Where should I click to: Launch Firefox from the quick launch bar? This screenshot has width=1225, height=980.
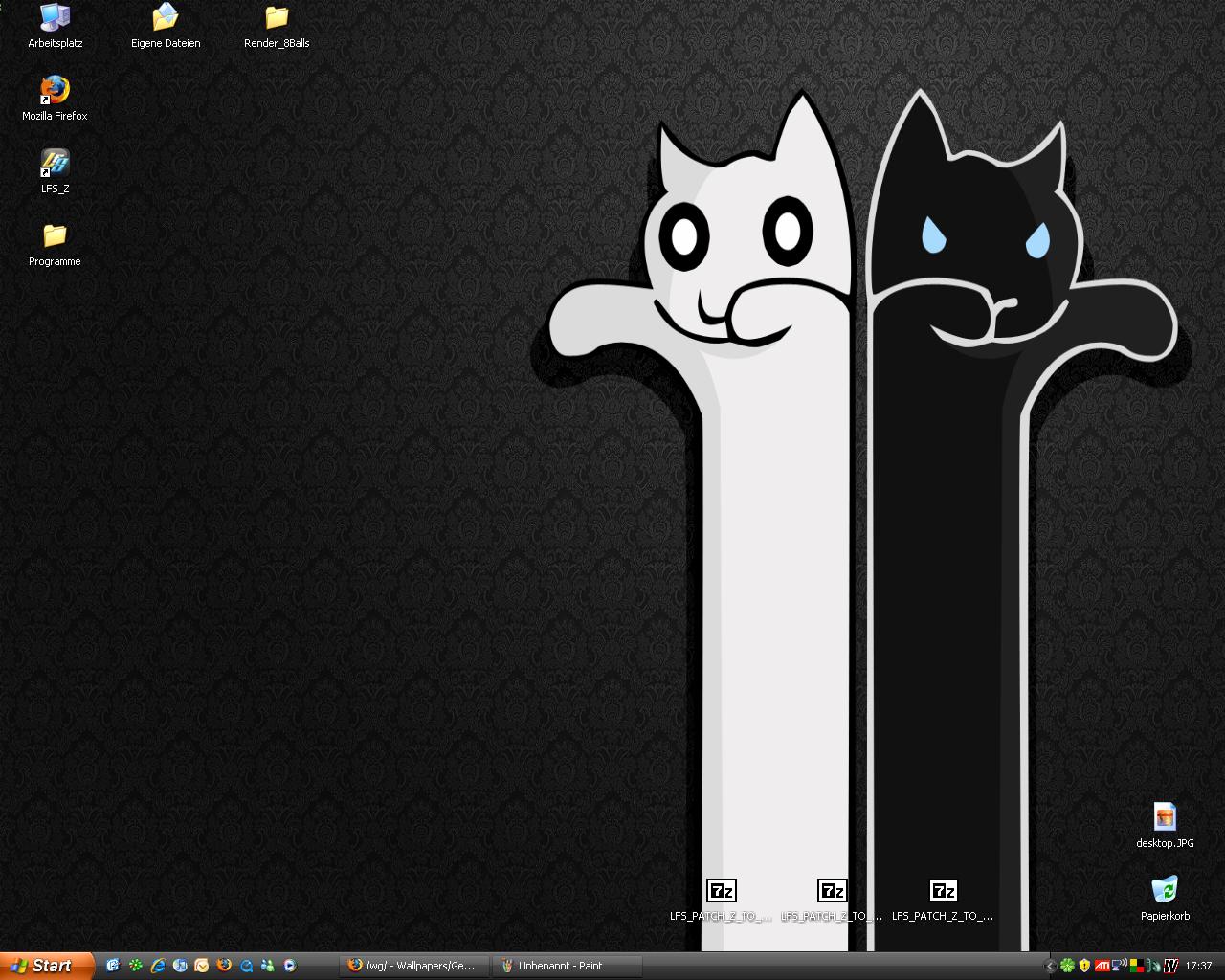tap(224, 966)
